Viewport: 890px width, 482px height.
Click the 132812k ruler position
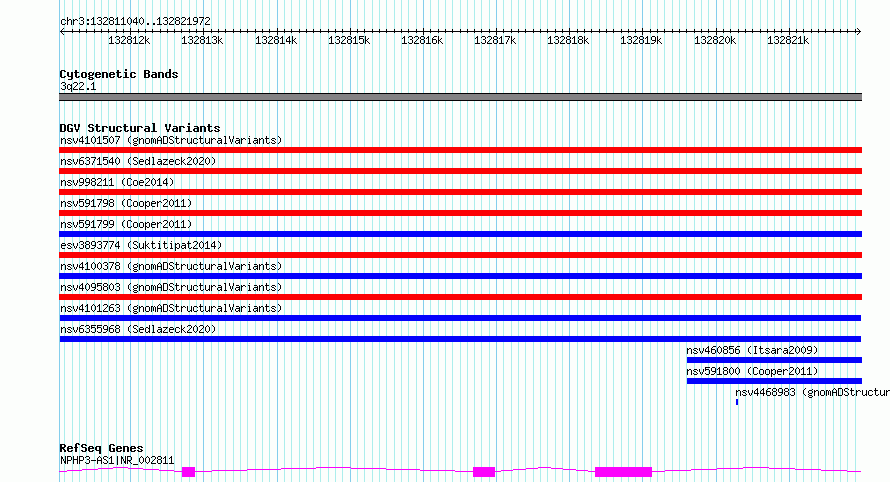tap(129, 40)
